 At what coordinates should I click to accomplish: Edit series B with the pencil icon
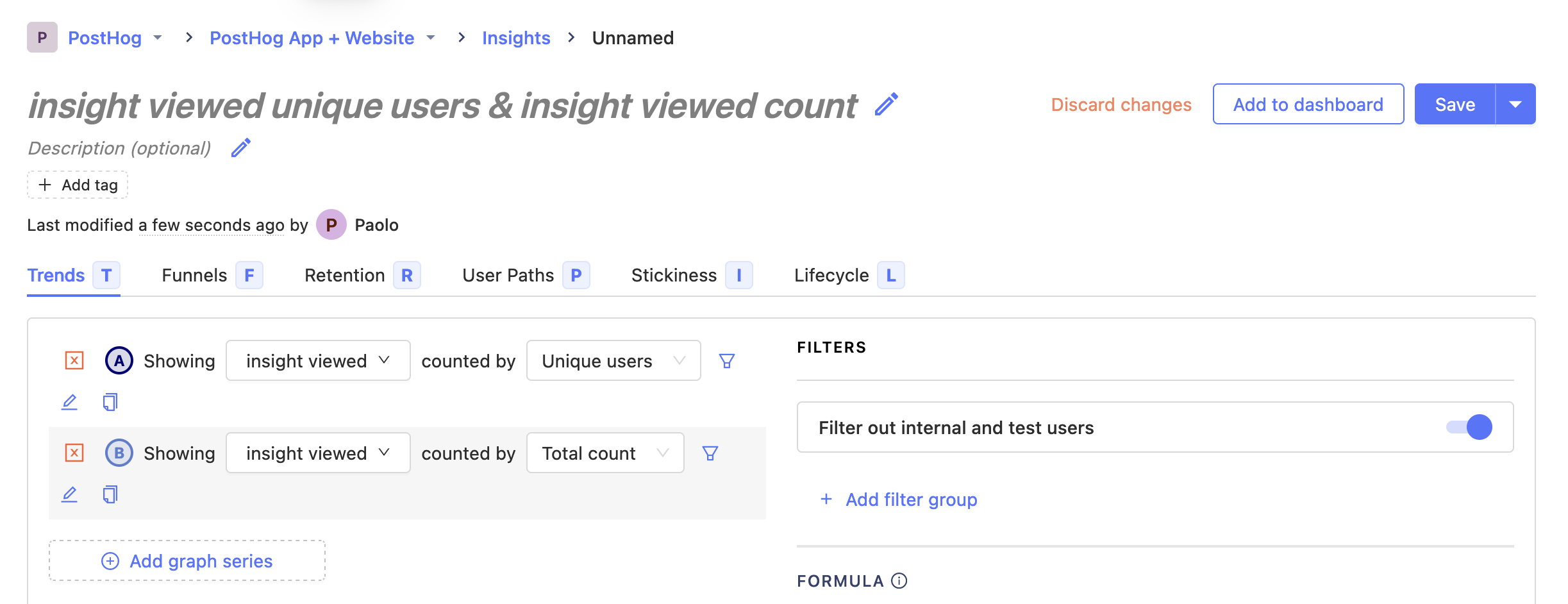pos(69,494)
